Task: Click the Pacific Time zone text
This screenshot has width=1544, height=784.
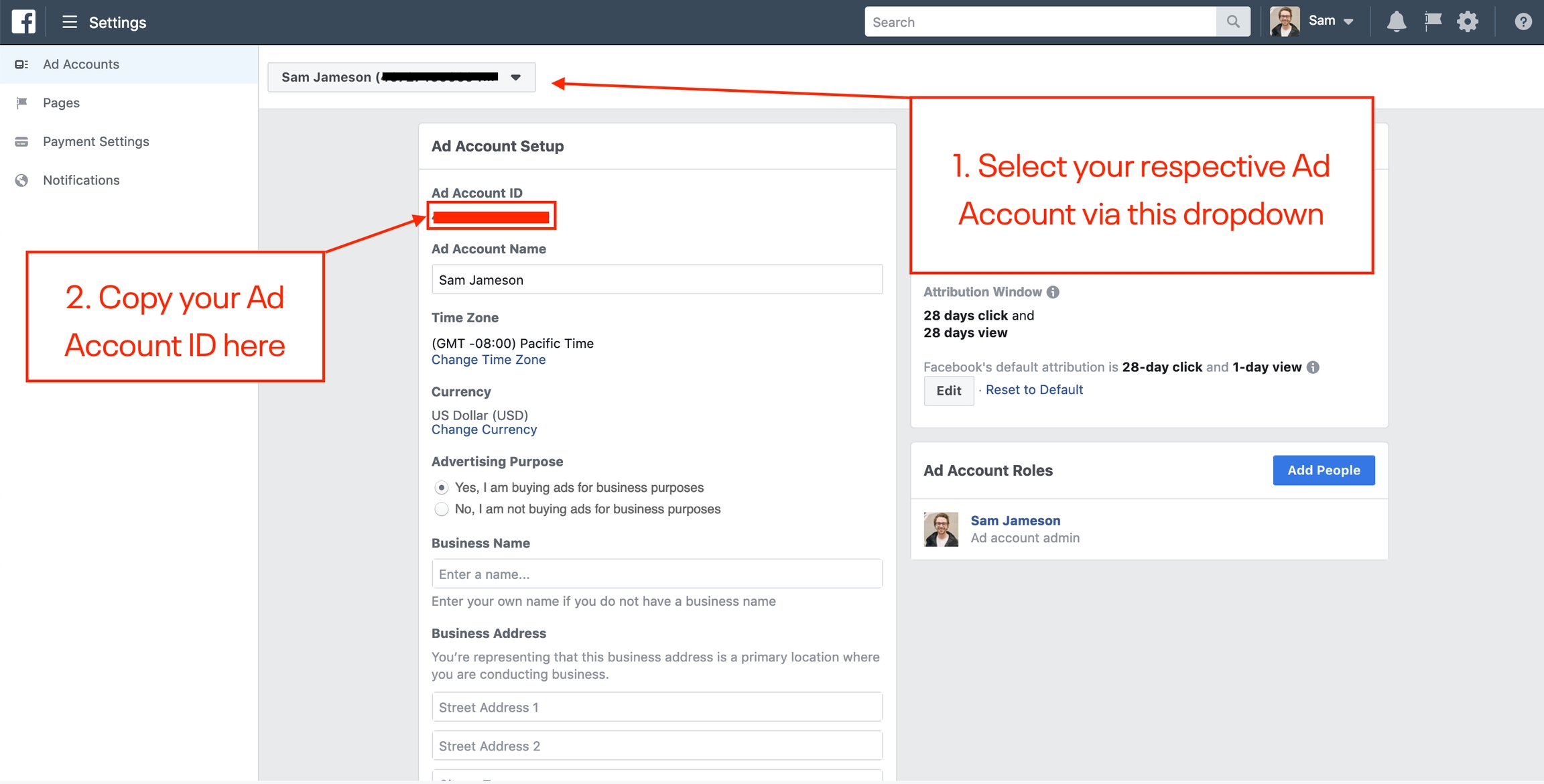Action: click(x=513, y=343)
